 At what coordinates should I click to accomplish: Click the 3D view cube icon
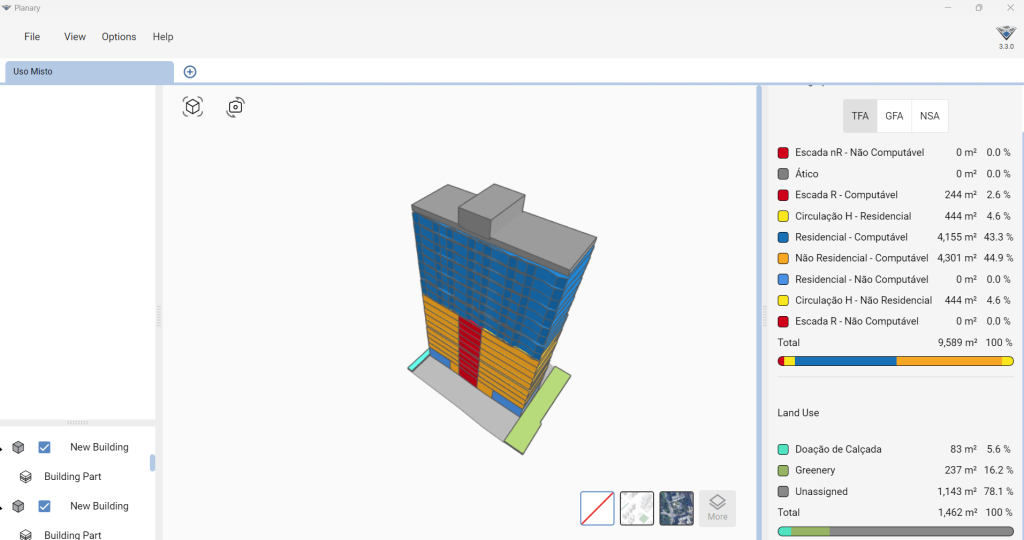click(x=193, y=106)
